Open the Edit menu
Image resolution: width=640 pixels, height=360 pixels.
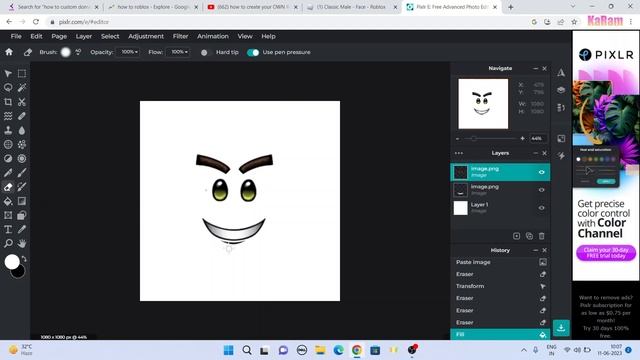pyautogui.click(x=36, y=36)
